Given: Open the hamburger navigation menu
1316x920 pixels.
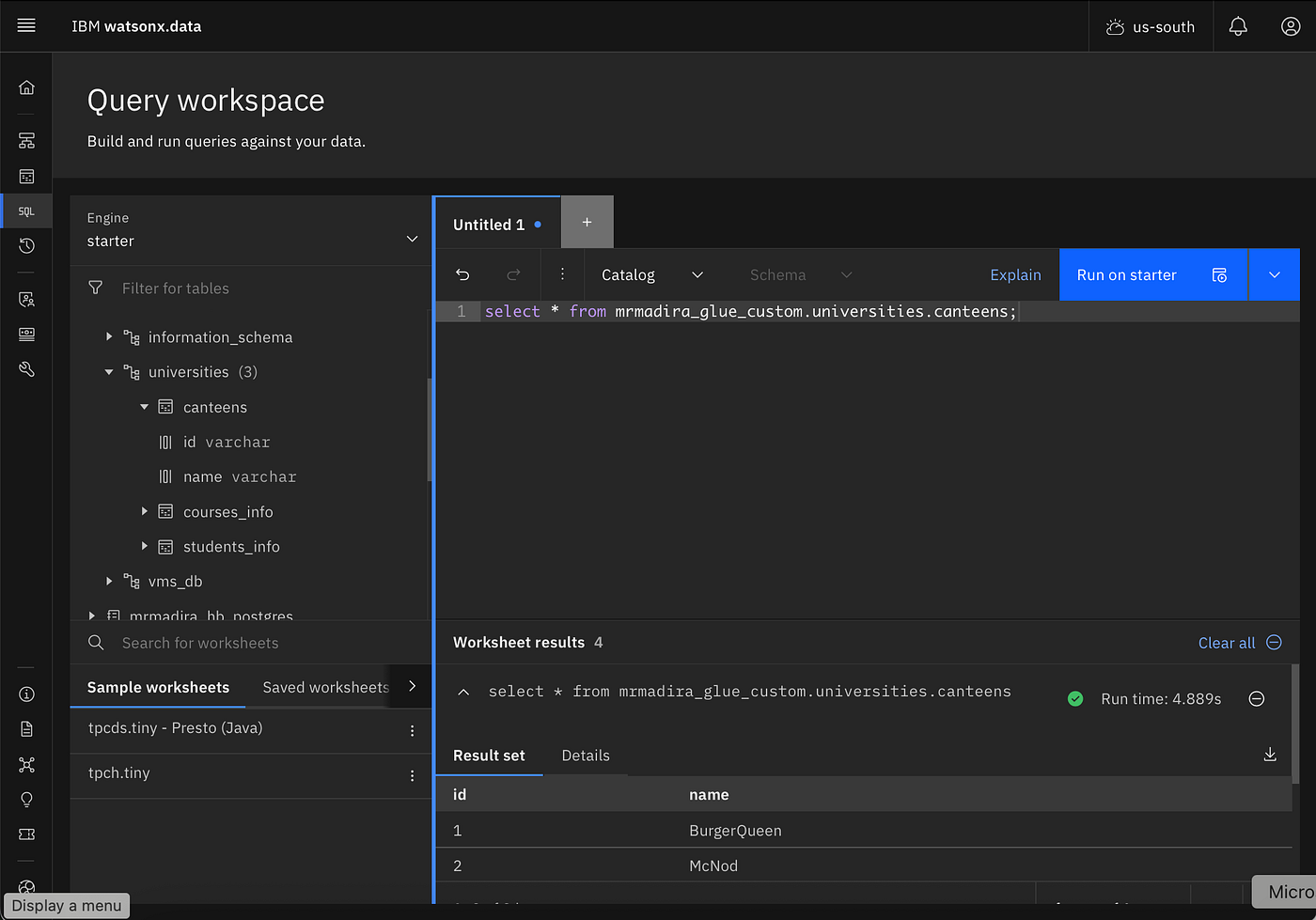Looking at the screenshot, I should tap(26, 25).
